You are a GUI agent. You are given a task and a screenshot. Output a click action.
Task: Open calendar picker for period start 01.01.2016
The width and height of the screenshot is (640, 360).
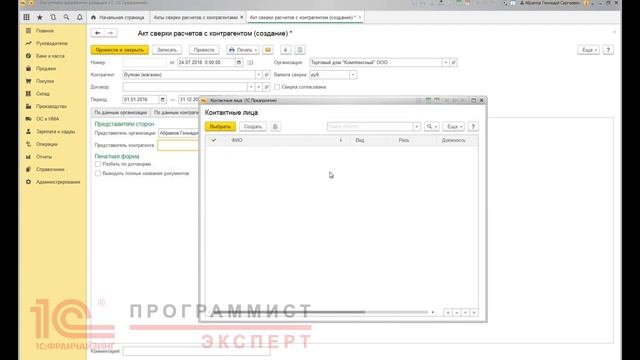click(162, 99)
